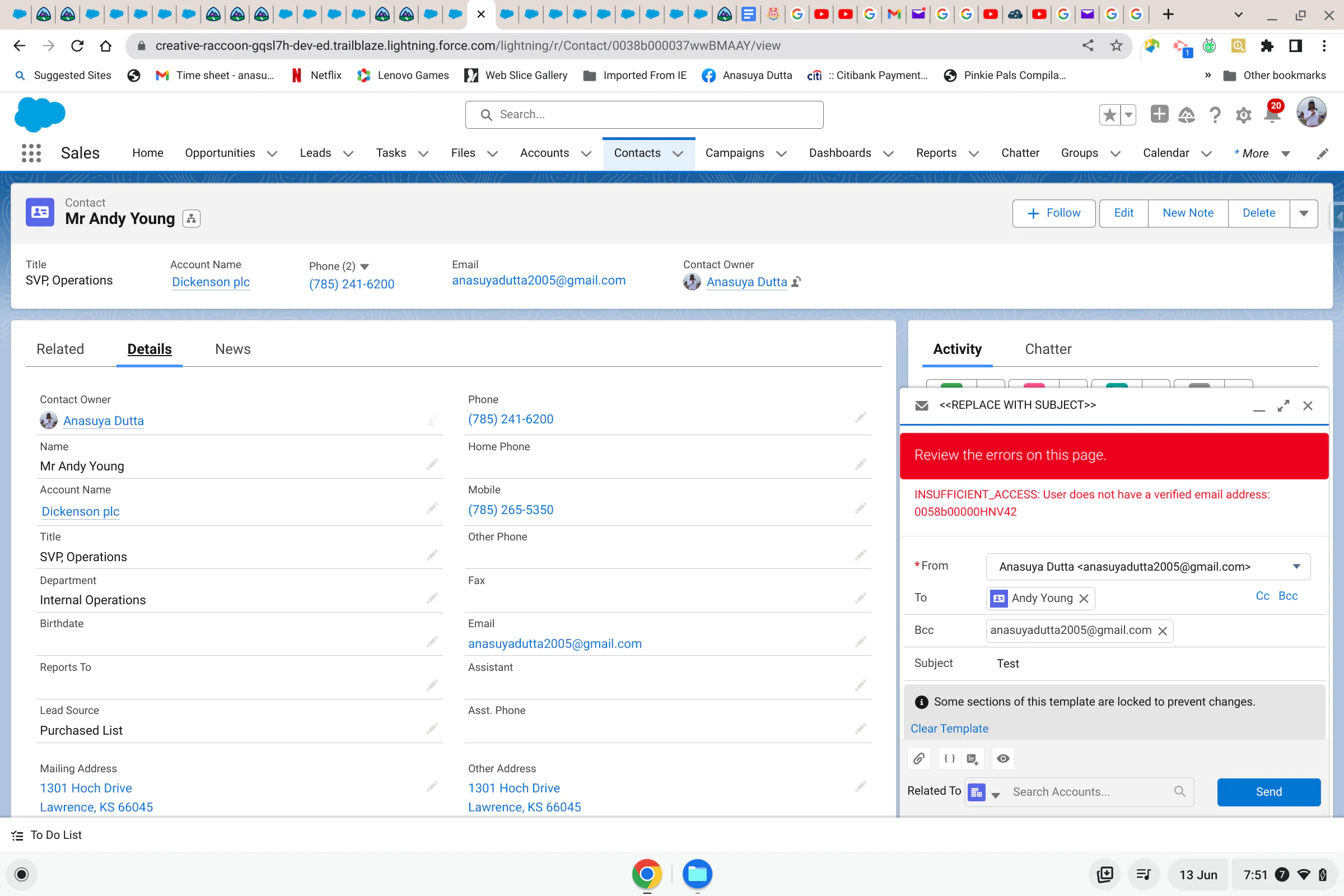View contact hierarchy icon next to Mr Andy Young
The image size is (1344, 896).
click(192, 219)
